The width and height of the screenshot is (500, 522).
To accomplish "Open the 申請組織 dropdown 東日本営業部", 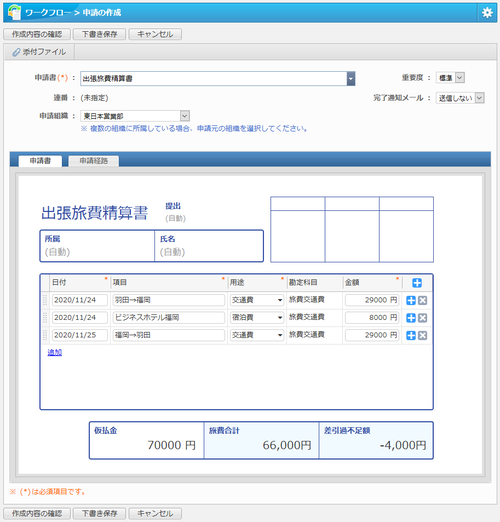I will coord(135,116).
